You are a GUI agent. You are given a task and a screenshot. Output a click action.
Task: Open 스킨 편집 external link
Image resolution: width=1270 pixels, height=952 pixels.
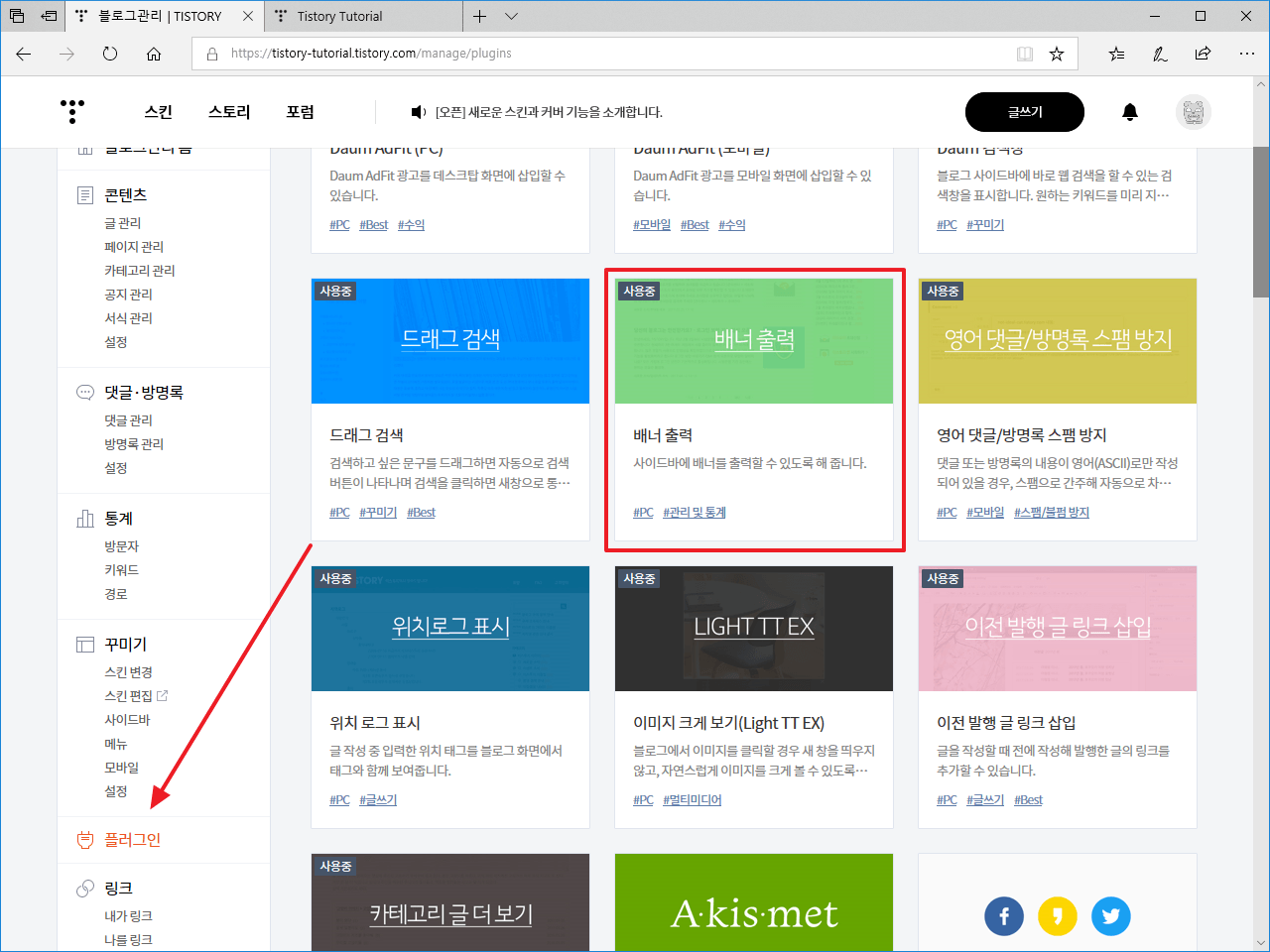point(136,696)
